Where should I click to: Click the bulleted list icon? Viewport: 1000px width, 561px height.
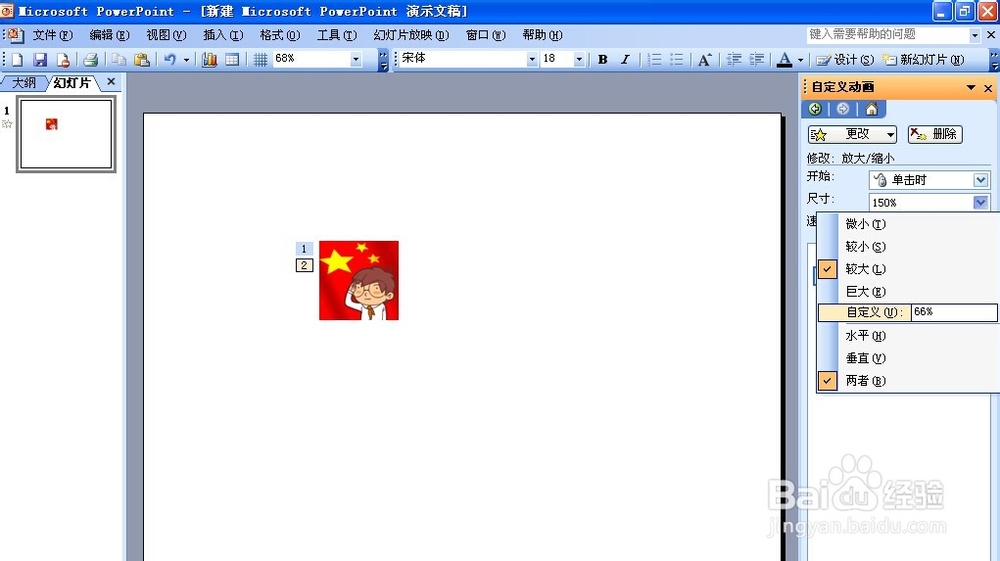(x=677, y=59)
